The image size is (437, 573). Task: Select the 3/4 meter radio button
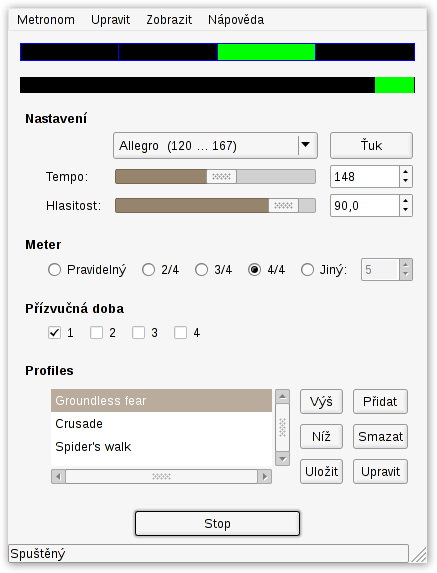[201, 270]
